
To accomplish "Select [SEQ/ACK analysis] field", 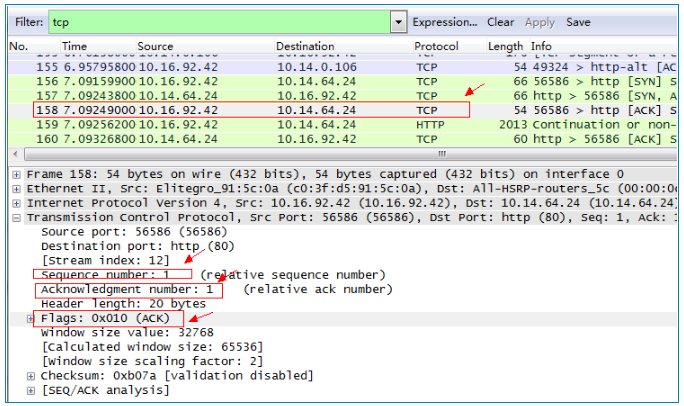I will [x=105, y=390].
